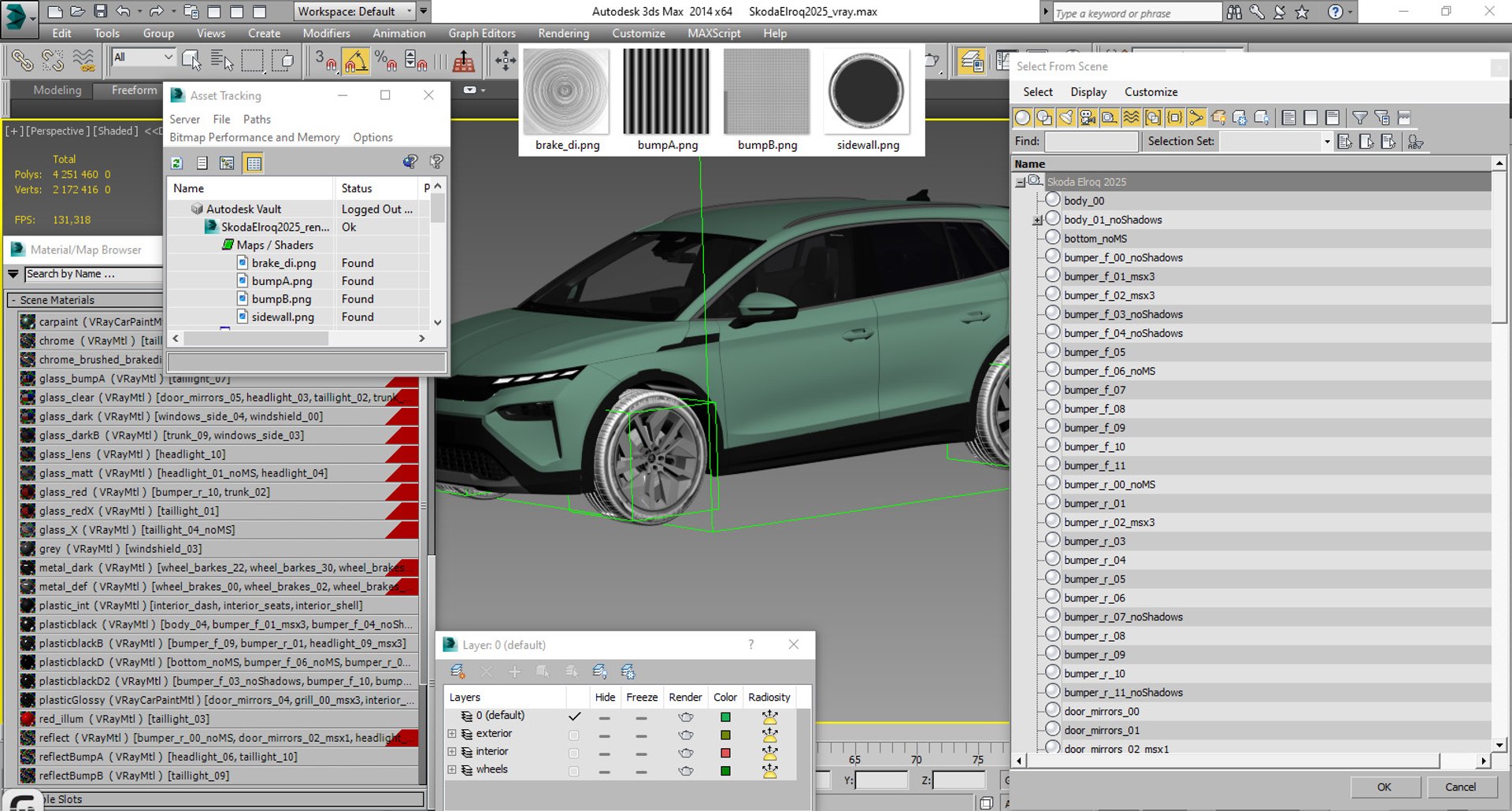Tick interior layer current checkbox

click(x=574, y=754)
